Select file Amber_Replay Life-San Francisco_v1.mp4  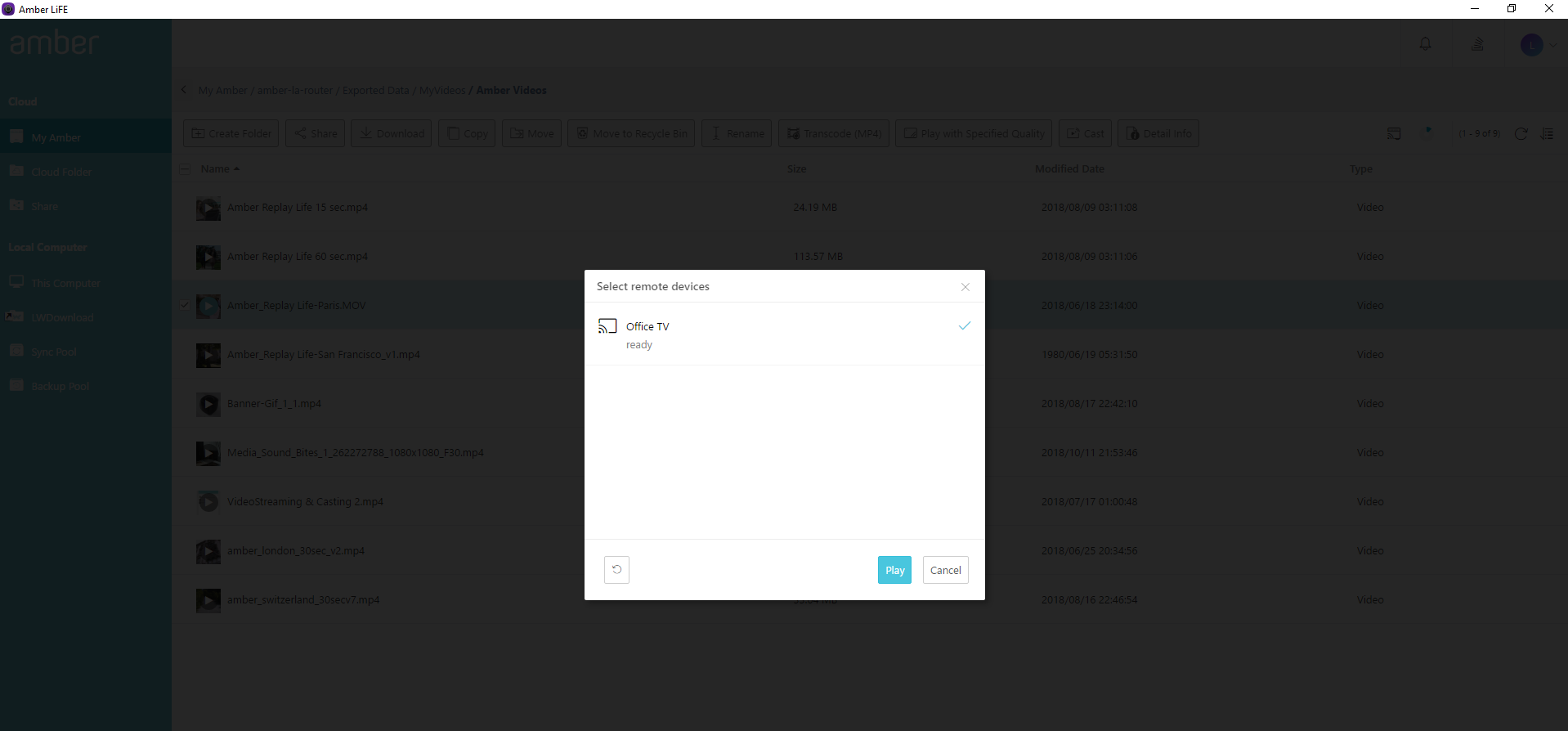324,355
